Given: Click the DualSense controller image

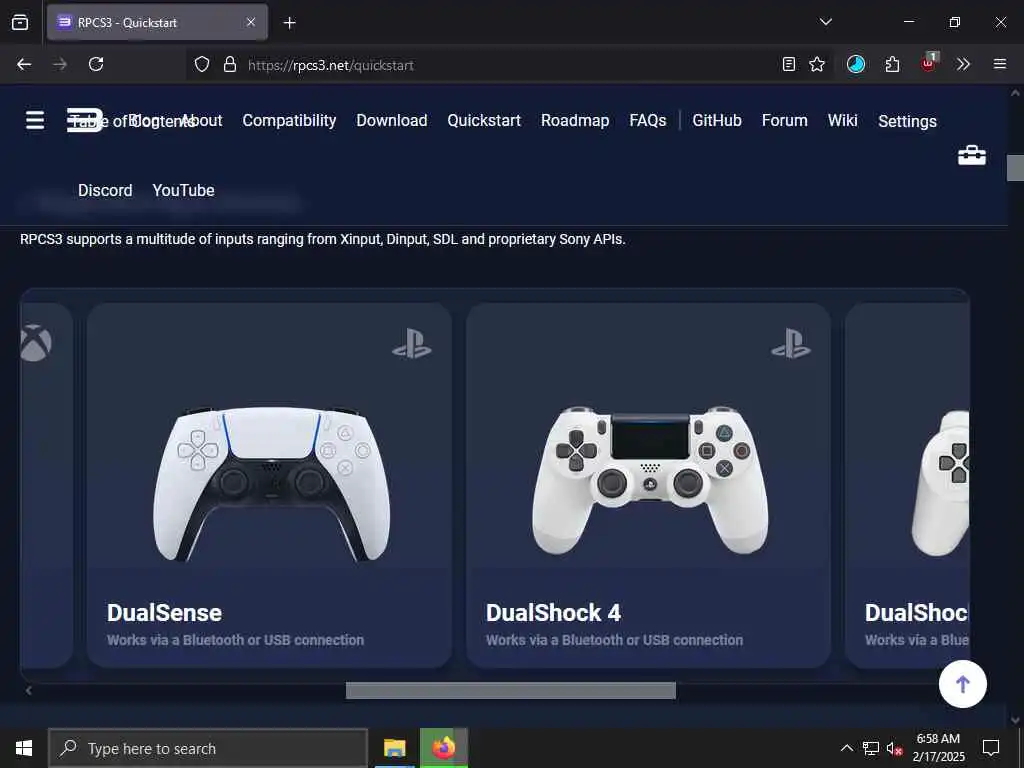Looking at the screenshot, I should [271, 484].
